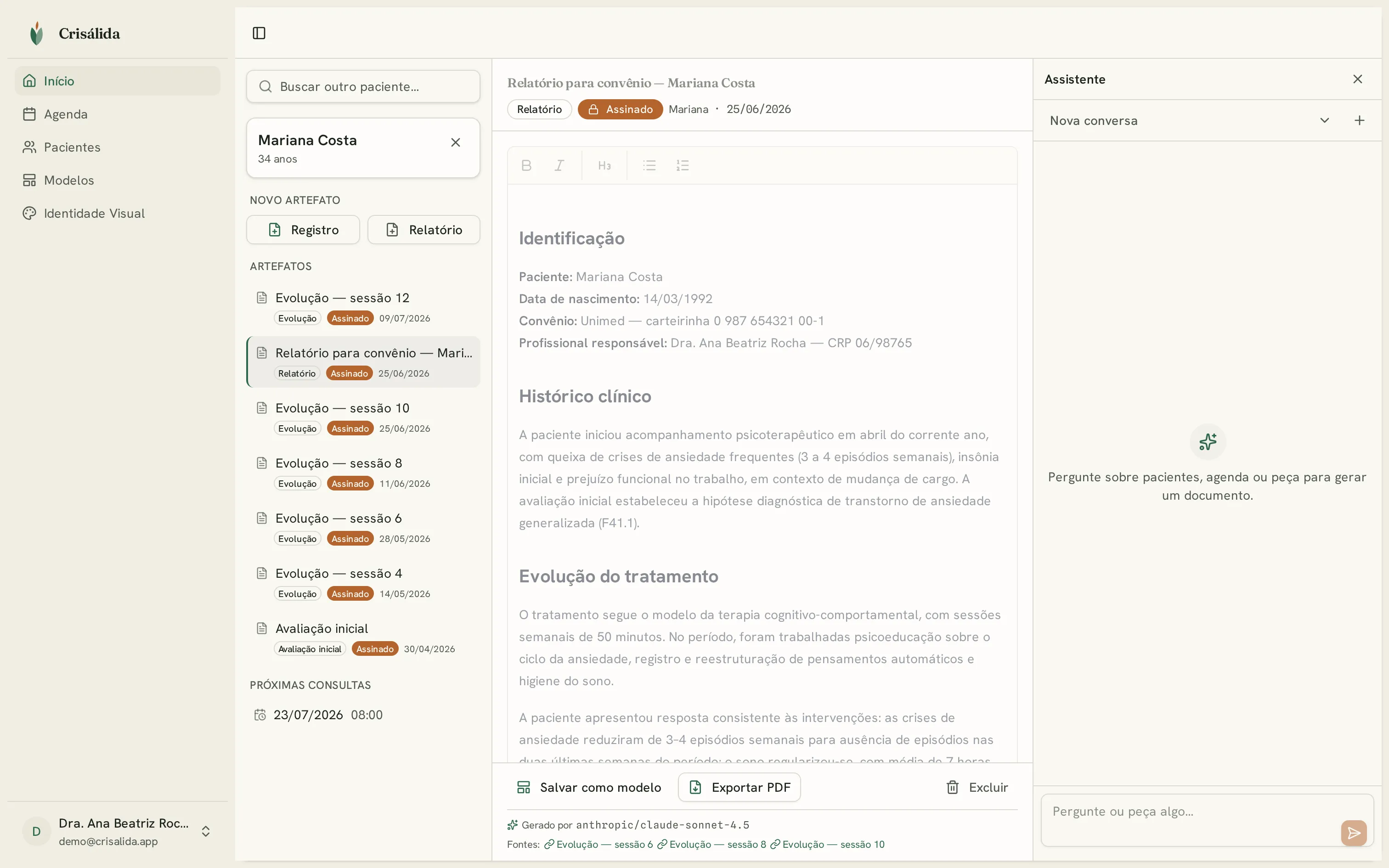1389x868 pixels.
Task: Create a new Registro artifact
Action: [x=303, y=230]
